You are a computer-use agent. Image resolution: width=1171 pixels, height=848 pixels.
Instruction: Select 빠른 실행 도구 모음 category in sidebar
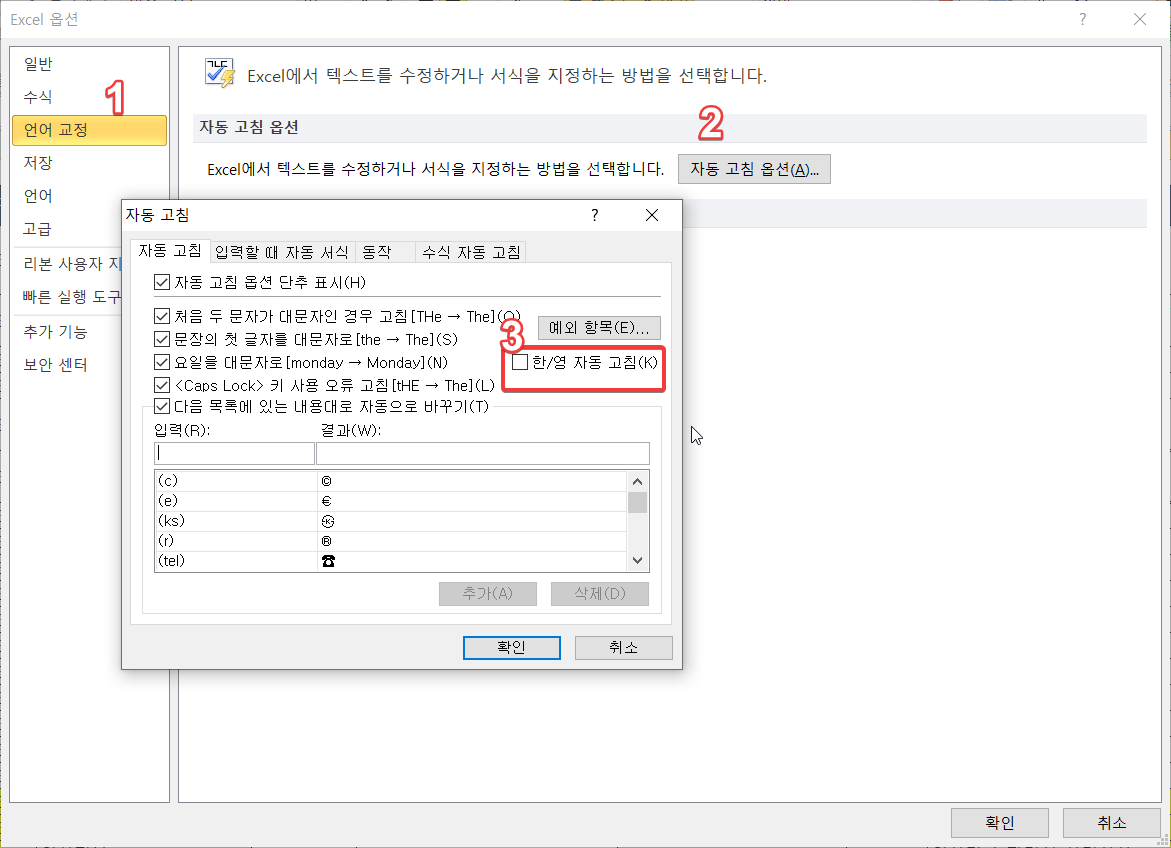(x=67, y=297)
